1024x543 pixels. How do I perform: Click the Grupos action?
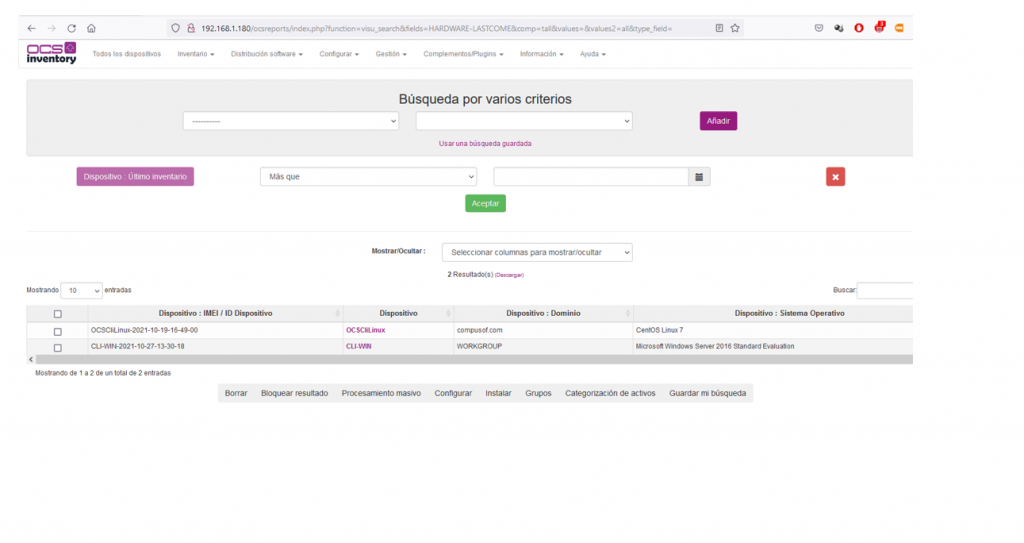click(x=538, y=393)
